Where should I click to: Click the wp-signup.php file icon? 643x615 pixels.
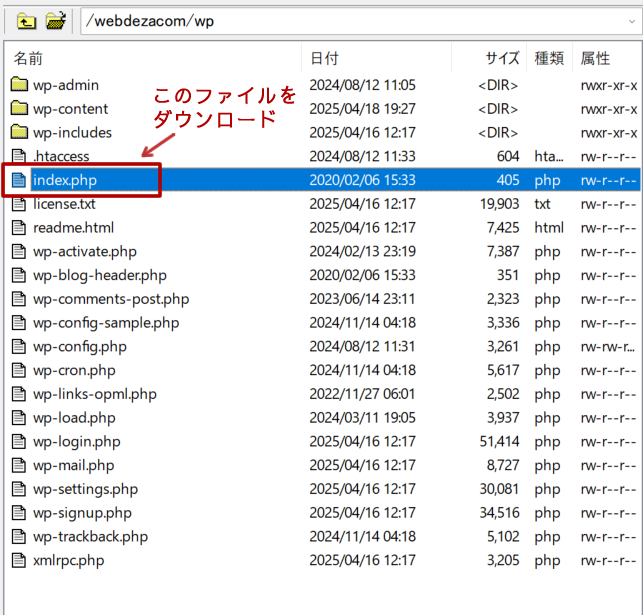18,513
